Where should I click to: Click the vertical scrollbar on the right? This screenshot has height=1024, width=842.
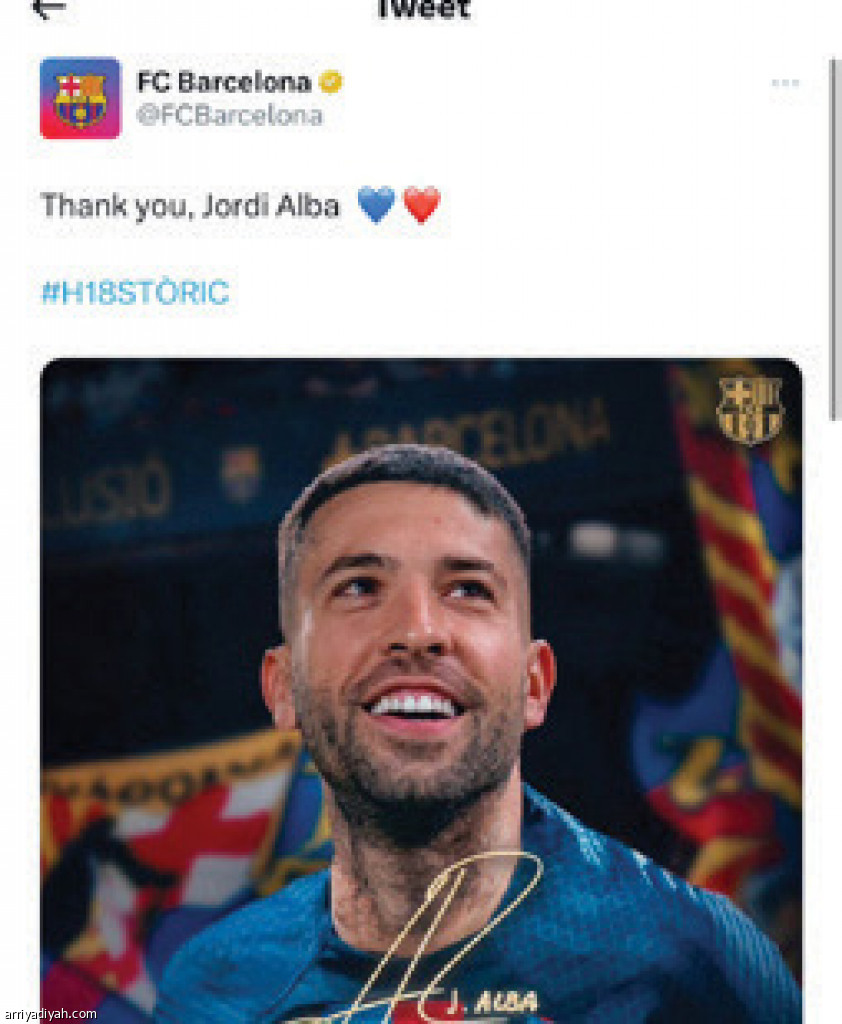point(833,240)
